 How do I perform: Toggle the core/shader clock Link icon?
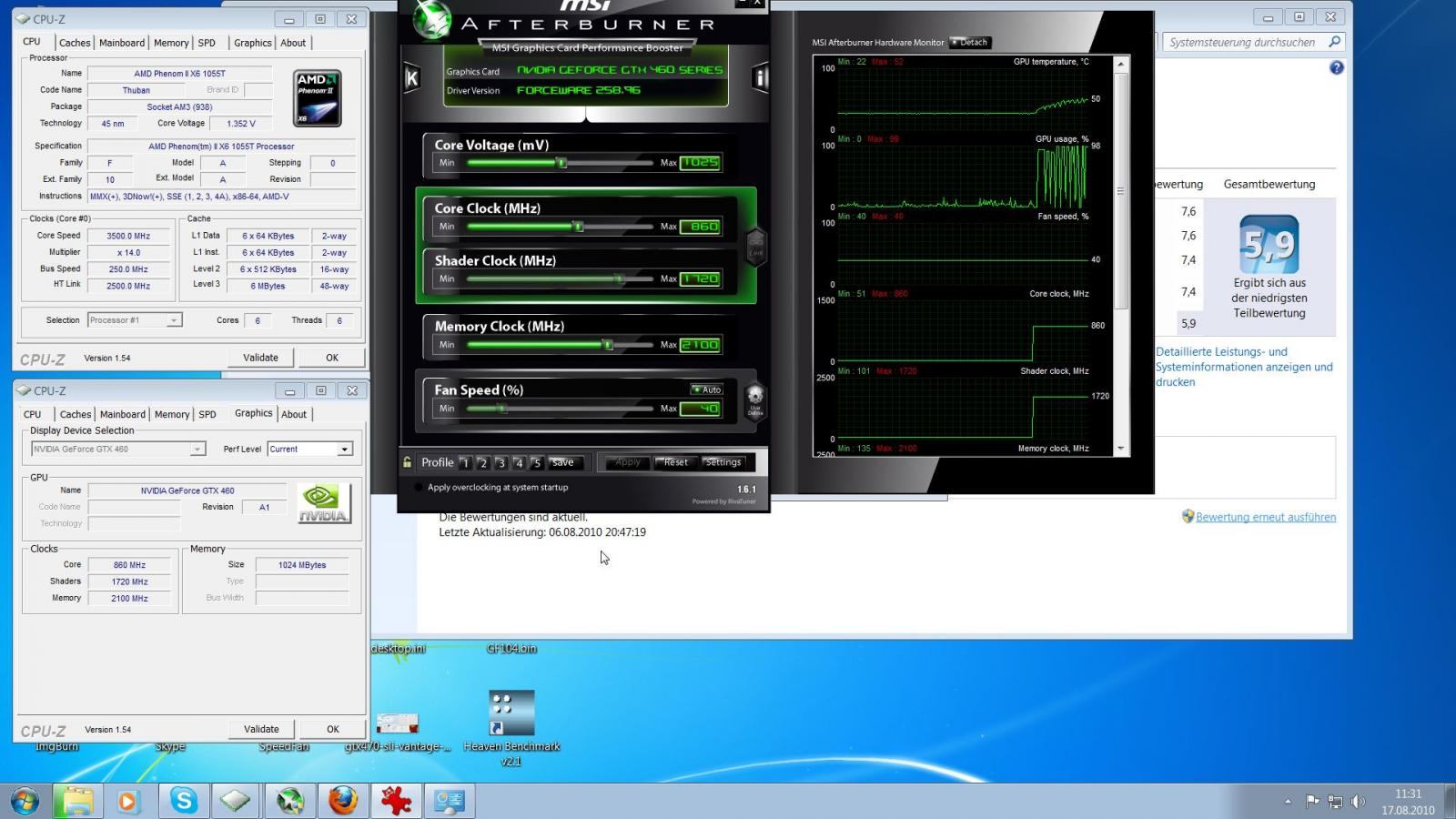pyautogui.click(x=755, y=246)
